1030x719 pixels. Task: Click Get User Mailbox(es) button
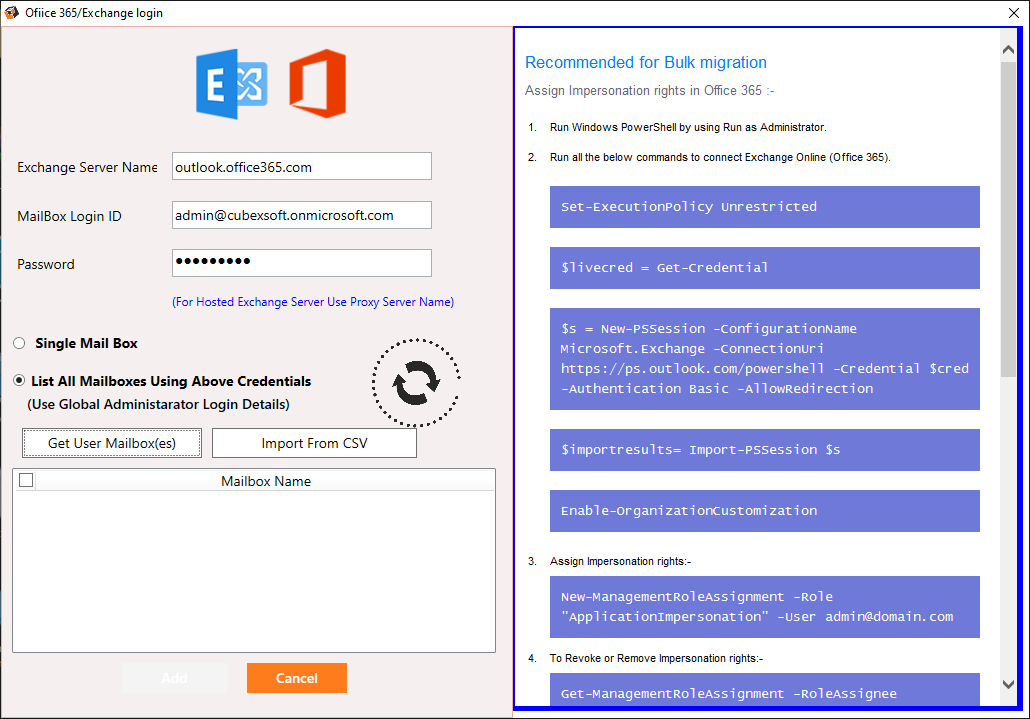pyautogui.click(x=112, y=443)
